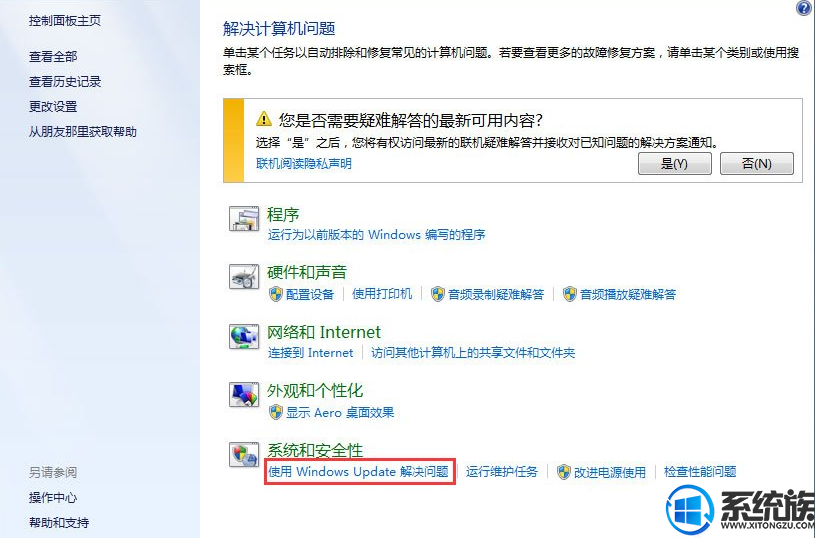Open the 硬件和声音 category heading
The image size is (815, 538).
307,272
